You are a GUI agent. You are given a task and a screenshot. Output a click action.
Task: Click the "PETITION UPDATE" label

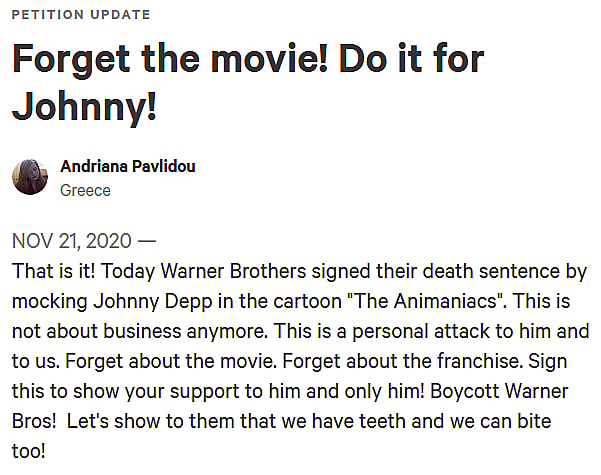pyautogui.click(x=81, y=15)
